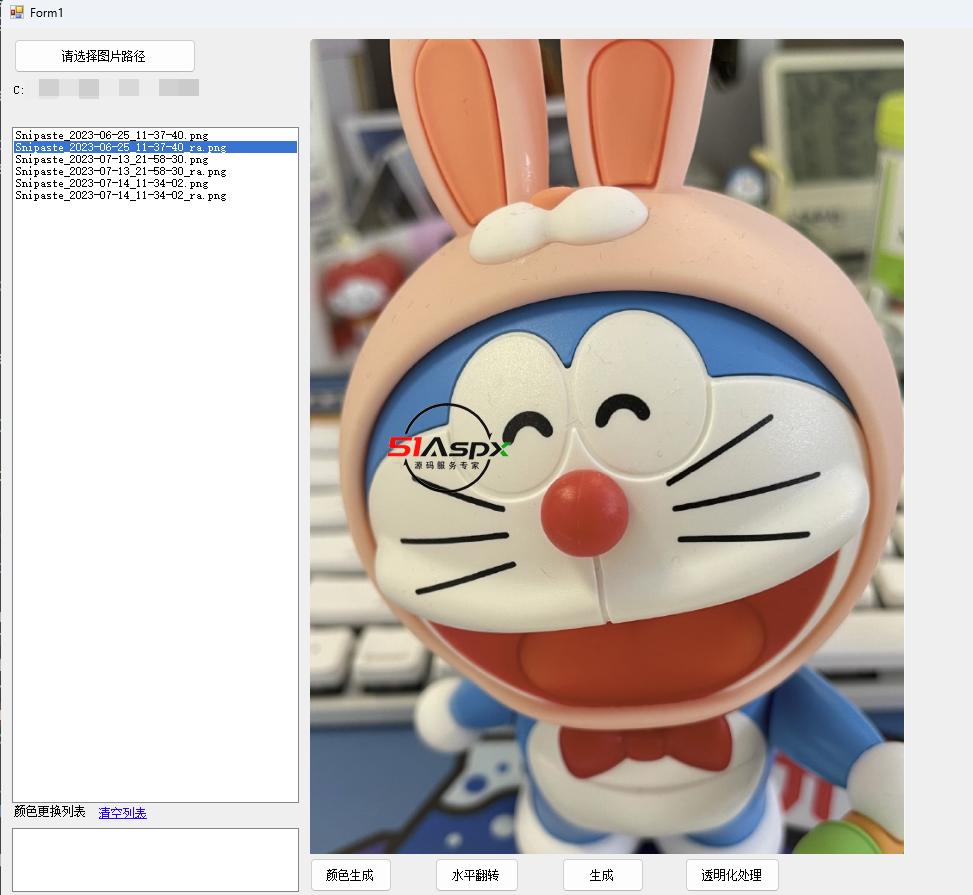Click inside the color replacement list box
This screenshot has width=973, height=895.
click(x=155, y=860)
